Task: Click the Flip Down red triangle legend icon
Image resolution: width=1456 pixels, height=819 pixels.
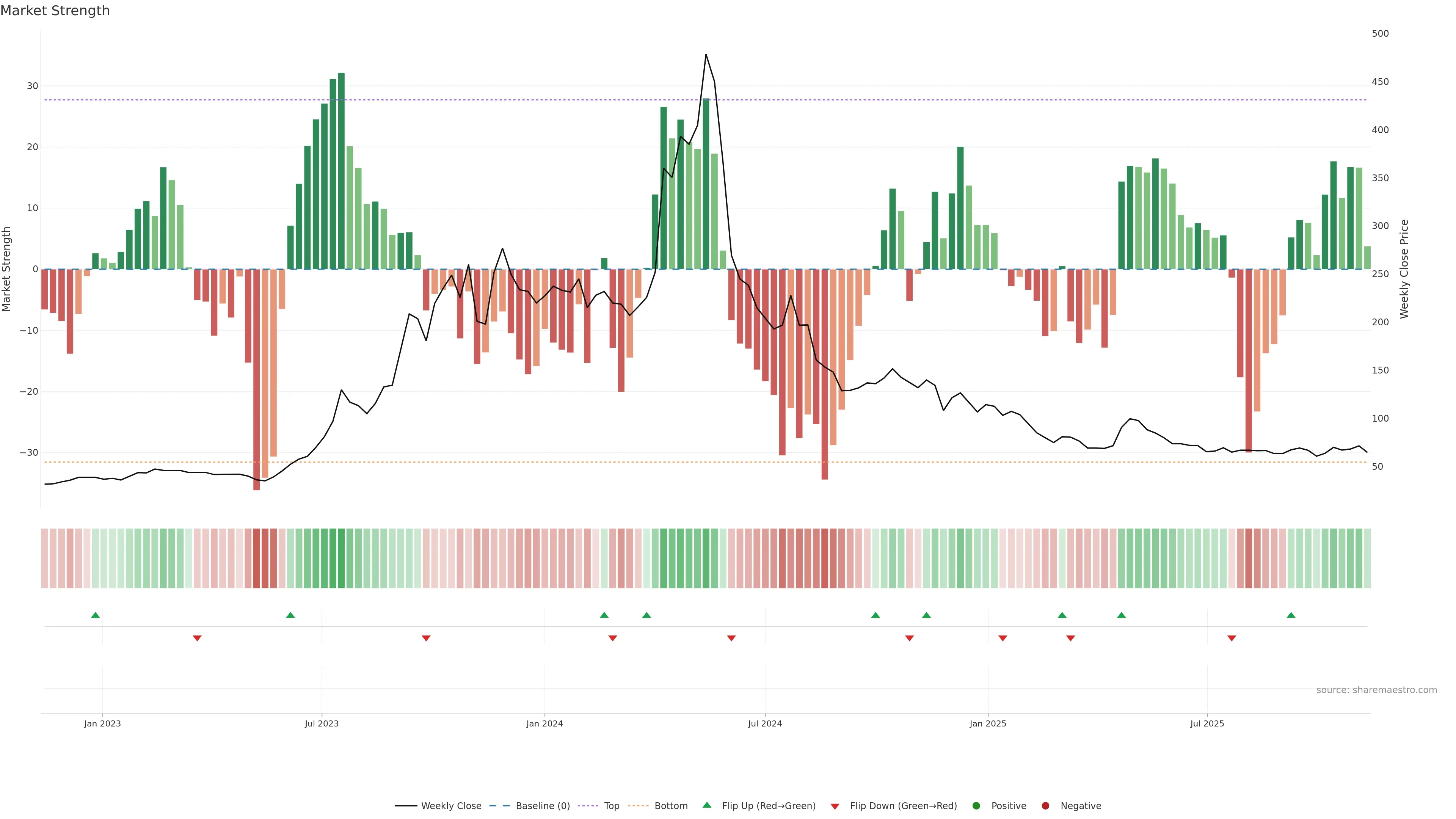Action: (x=835, y=806)
